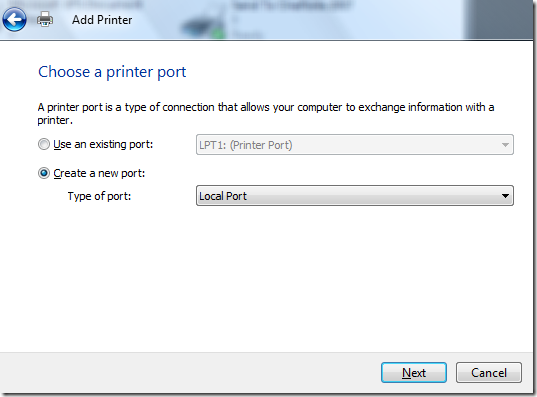Click the printer port description paragraph

pyautogui.click(x=265, y=113)
